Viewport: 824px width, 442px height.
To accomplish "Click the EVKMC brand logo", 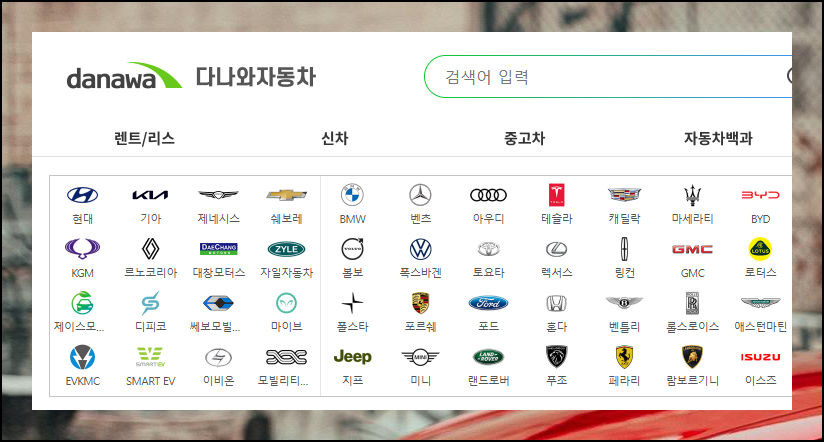I will pos(83,357).
